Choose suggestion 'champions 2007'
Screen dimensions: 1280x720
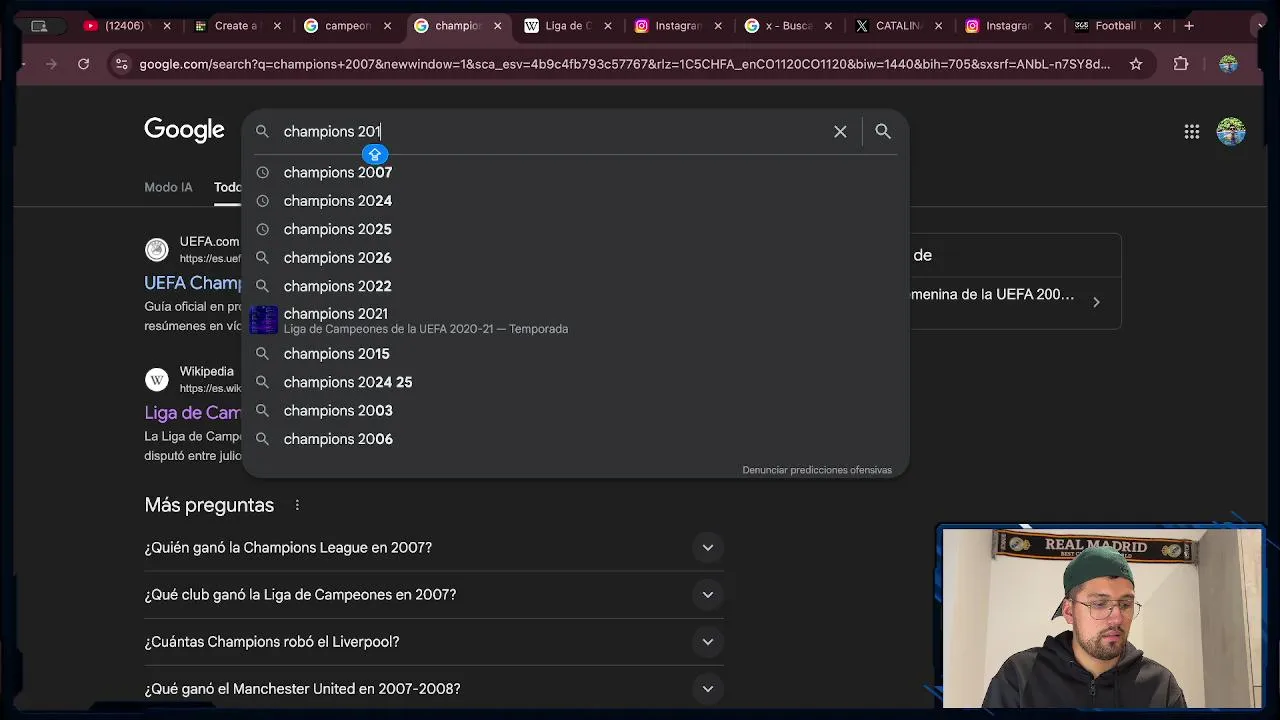tap(575, 172)
